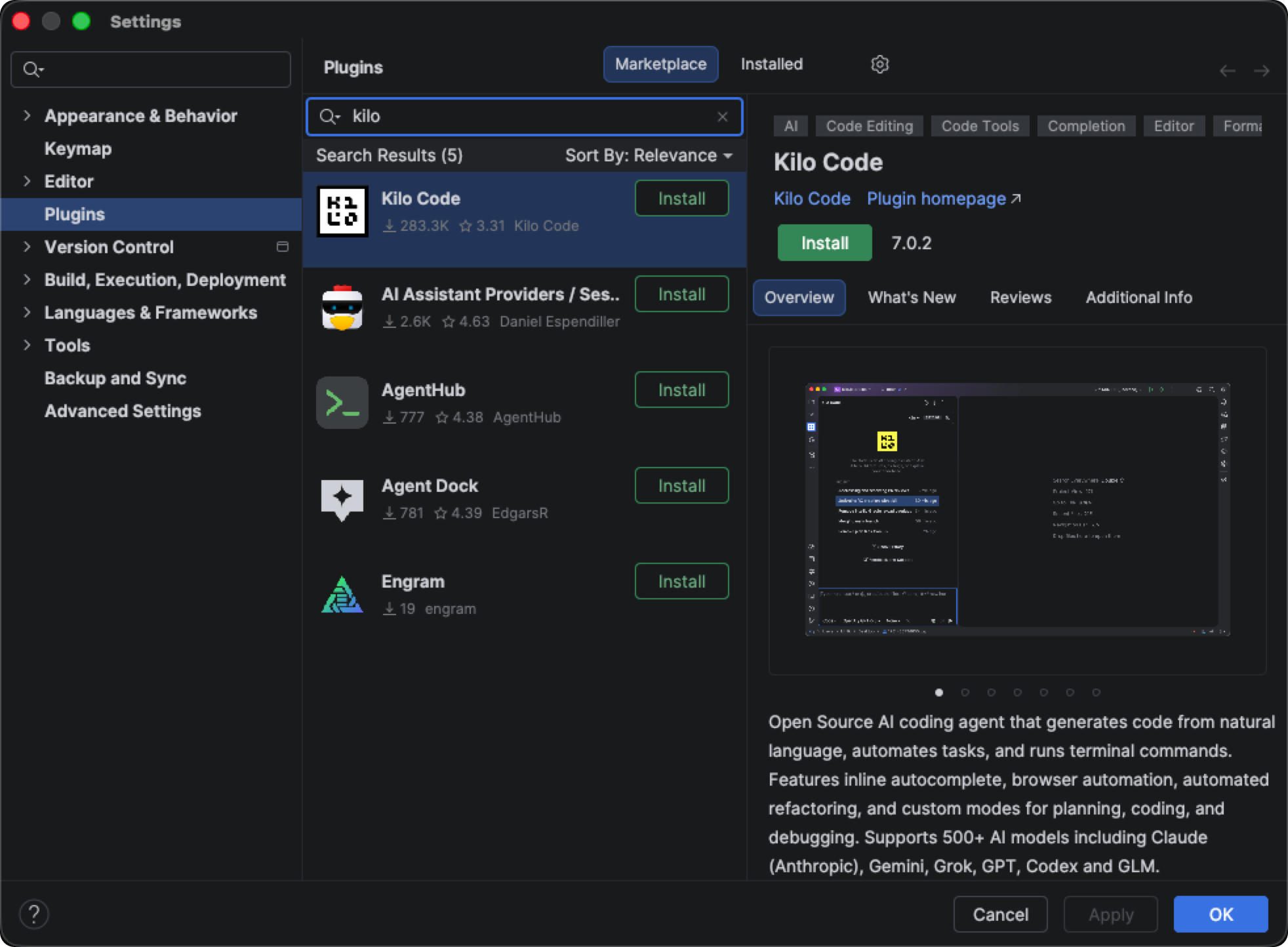Click the Kilo Code screenshot thumbnail
The width and height of the screenshot is (1288, 947).
1017,510
